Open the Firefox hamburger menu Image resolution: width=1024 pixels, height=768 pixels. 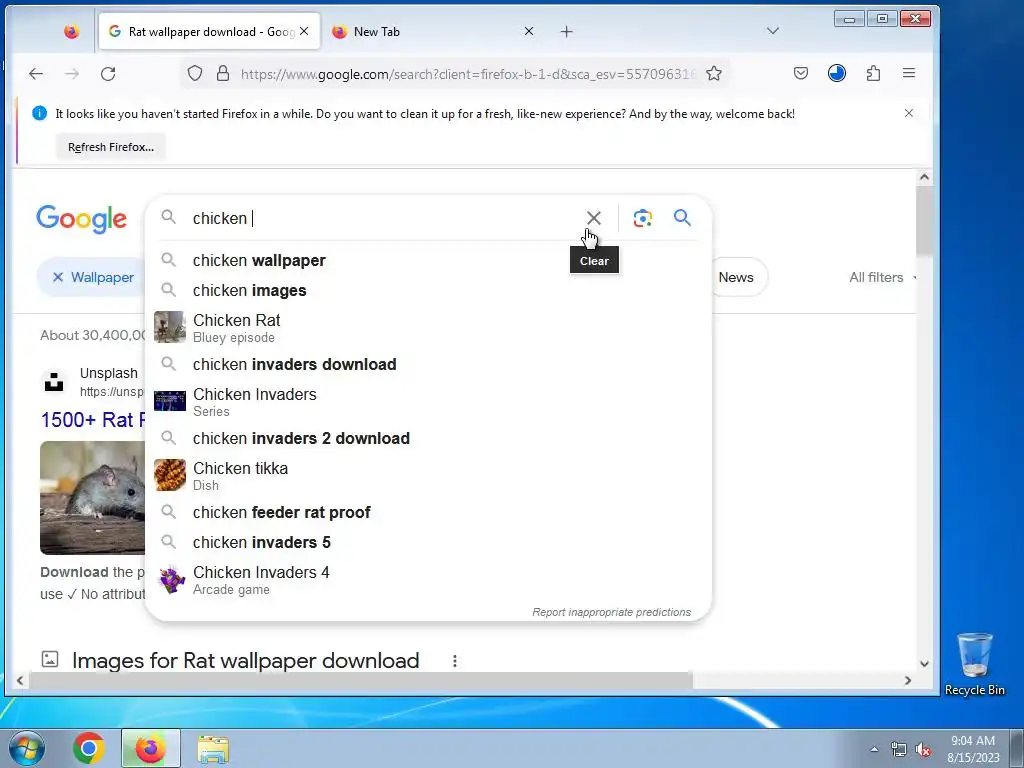click(908, 73)
